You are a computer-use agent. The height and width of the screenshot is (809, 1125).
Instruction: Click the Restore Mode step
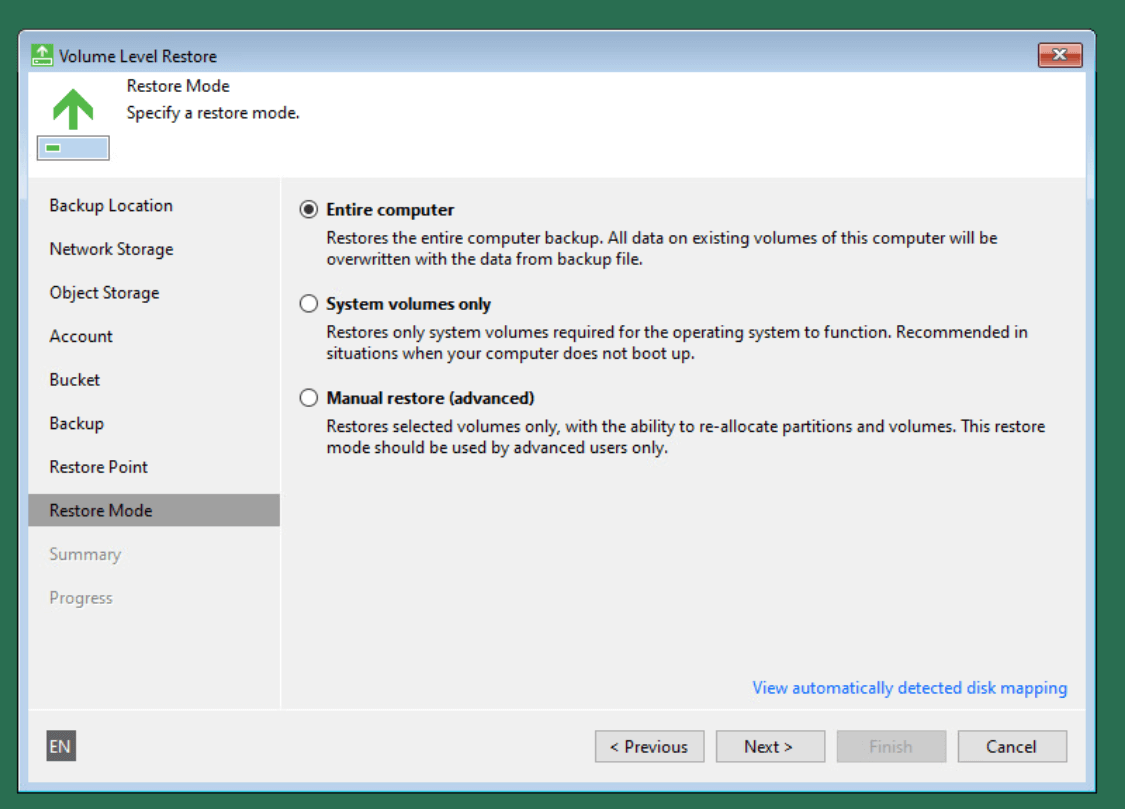pyautogui.click(x=101, y=510)
